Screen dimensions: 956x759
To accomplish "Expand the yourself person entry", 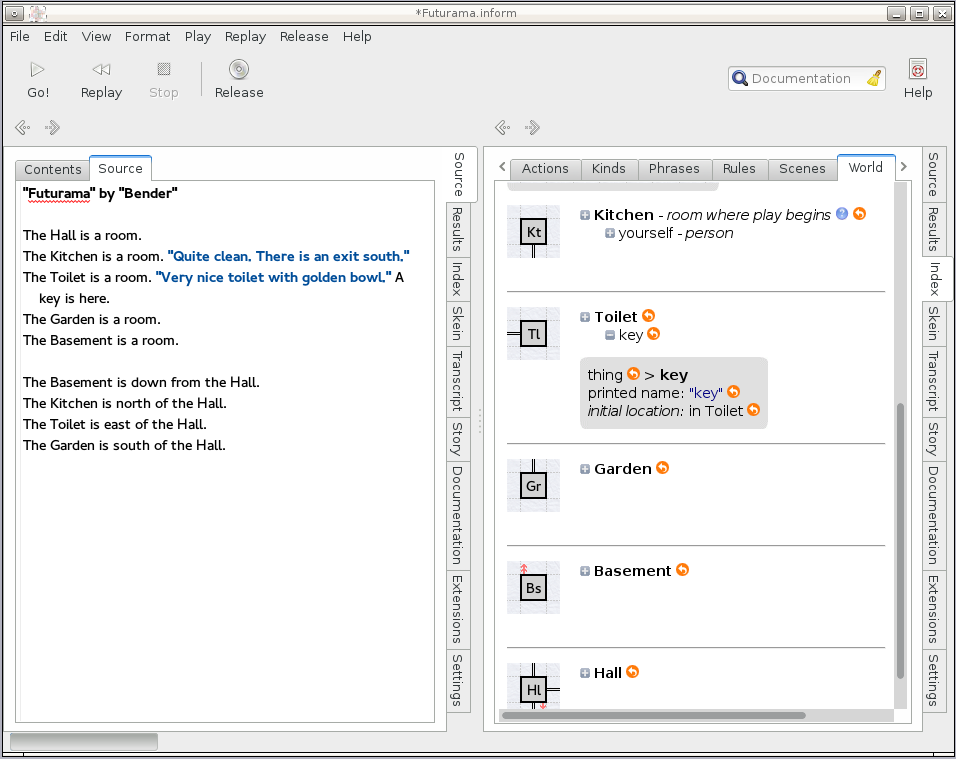I will (x=610, y=233).
